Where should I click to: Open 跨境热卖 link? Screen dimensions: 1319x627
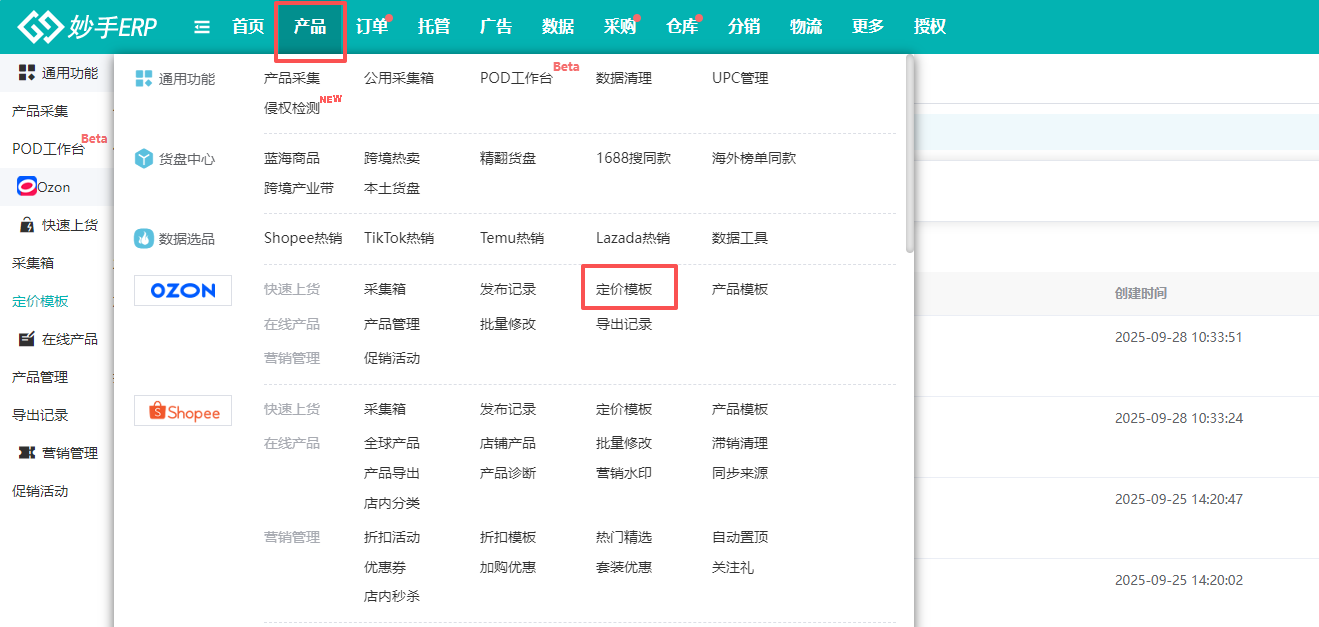(x=392, y=158)
